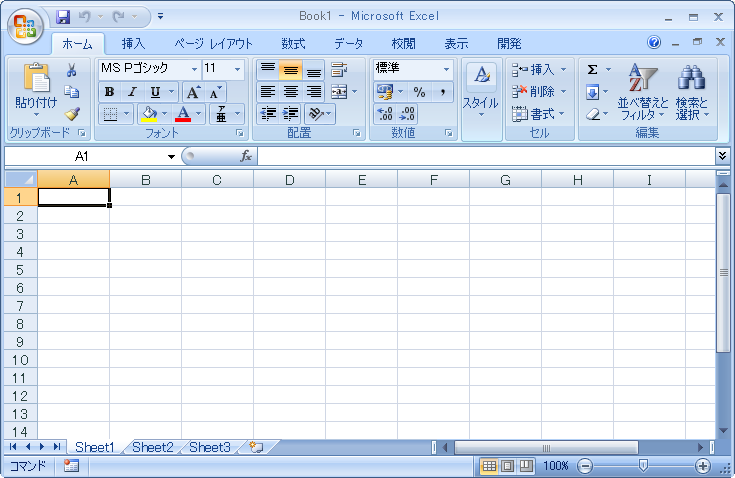The height and width of the screenshot is (478, 735).
Task: Increase font size with large A
Action: [x=193, y=92]
